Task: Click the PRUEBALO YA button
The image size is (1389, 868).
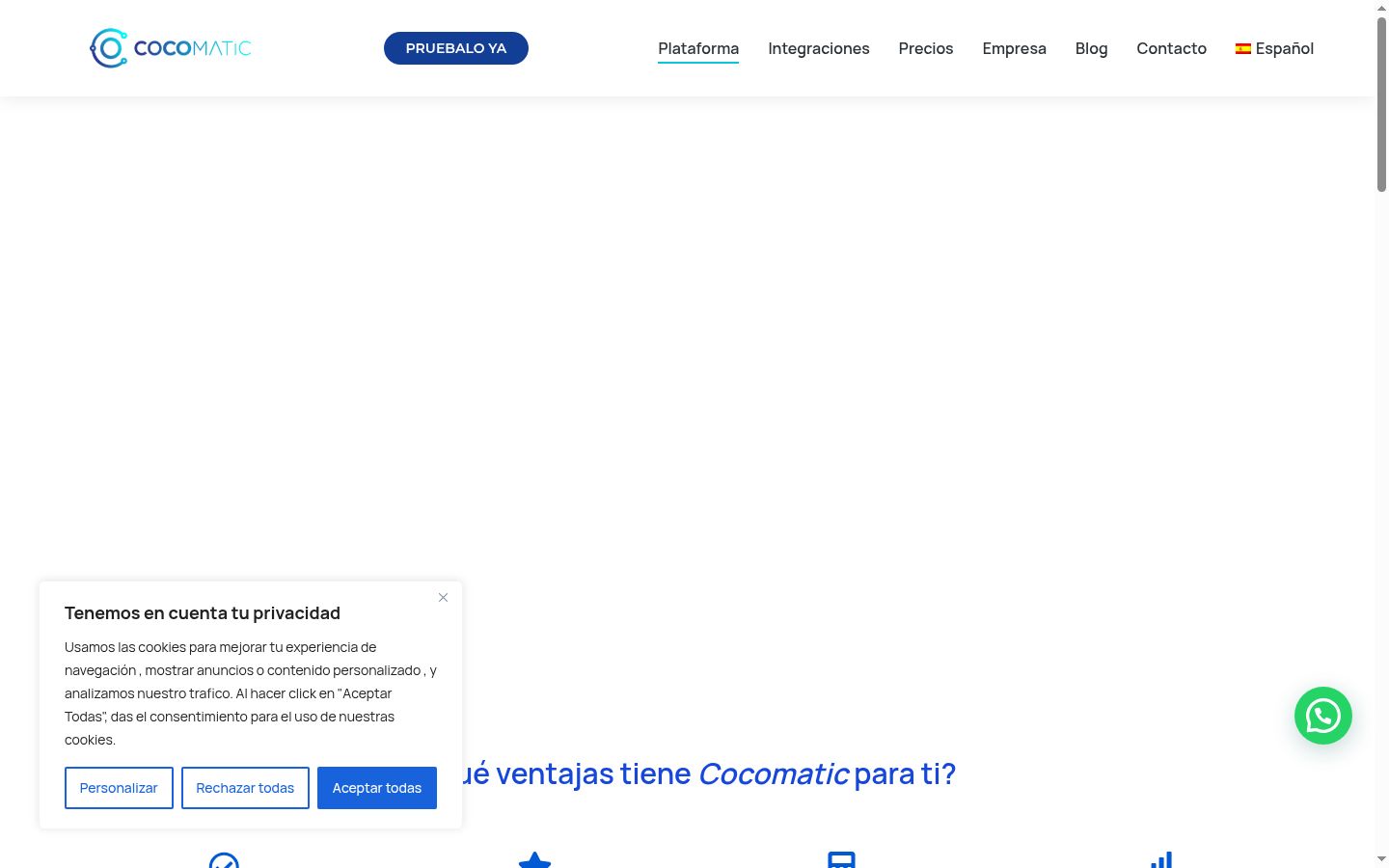Action: (x=456, y=48)
